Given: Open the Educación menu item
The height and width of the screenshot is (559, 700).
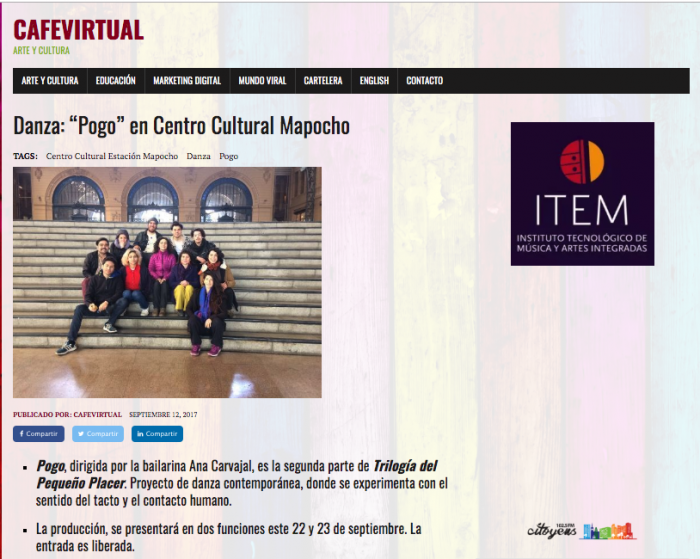Looking at the screenshot, I should pyautogui.click(x=116, y=81).
